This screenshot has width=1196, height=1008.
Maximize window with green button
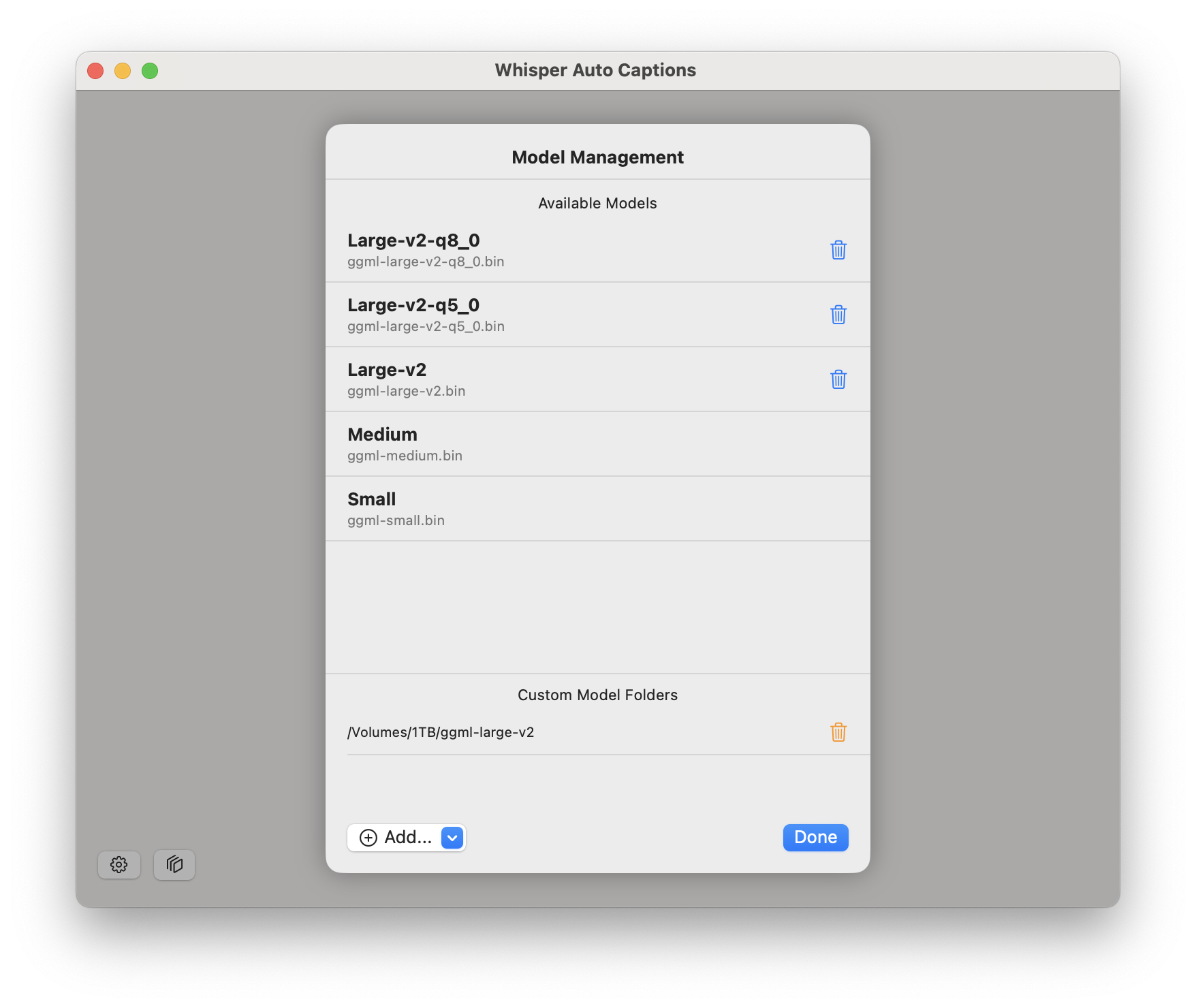coord(150,71)
